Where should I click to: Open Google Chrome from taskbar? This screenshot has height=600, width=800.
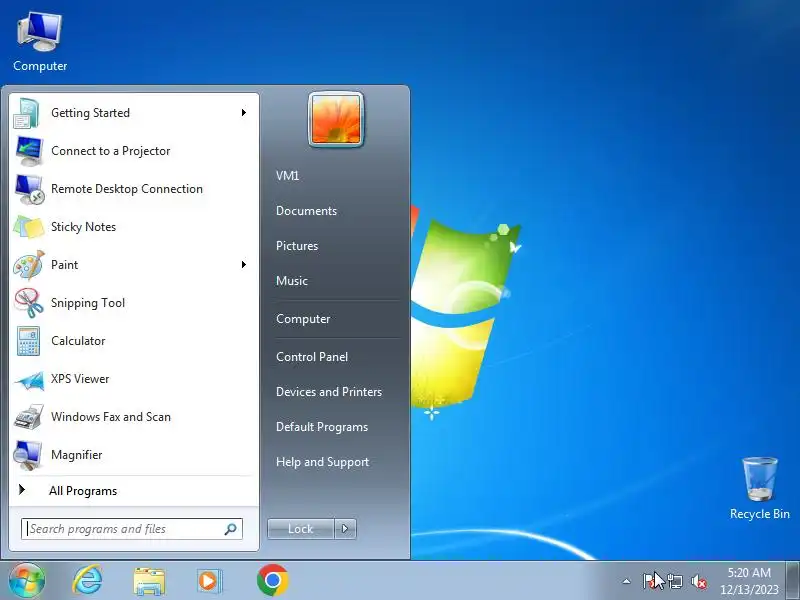[x=272, y=580]
